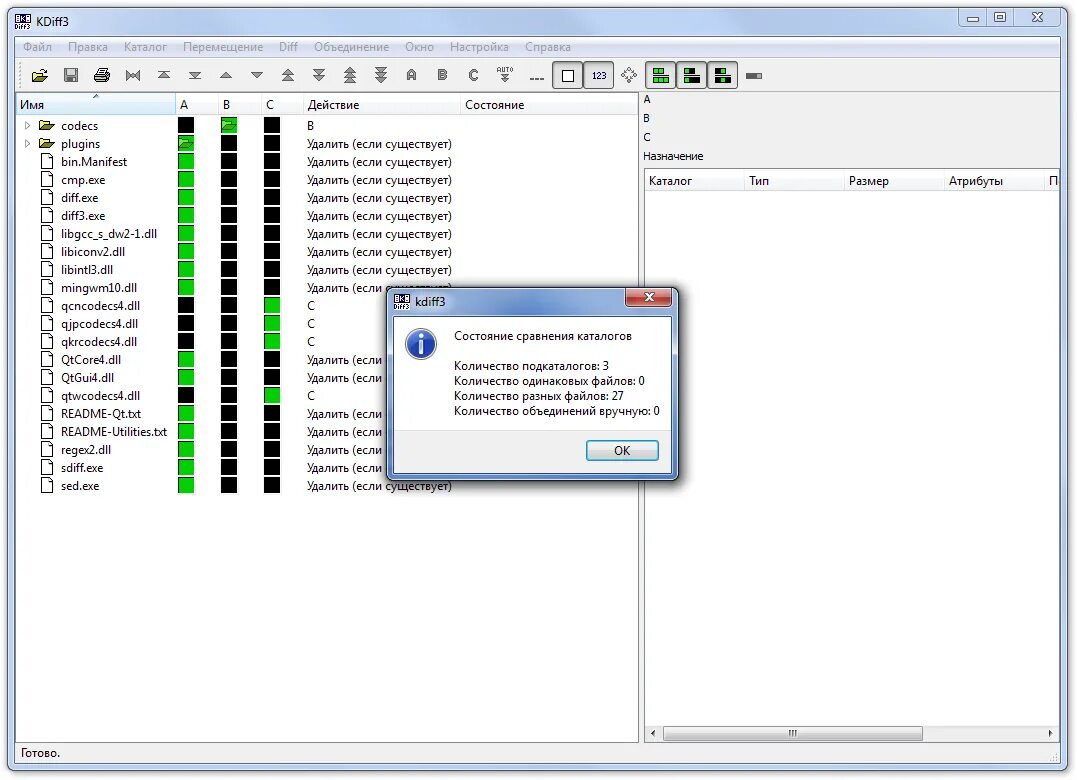Open the Настройка menu
Screen dimensions: 1077x780
pos(479,47)
